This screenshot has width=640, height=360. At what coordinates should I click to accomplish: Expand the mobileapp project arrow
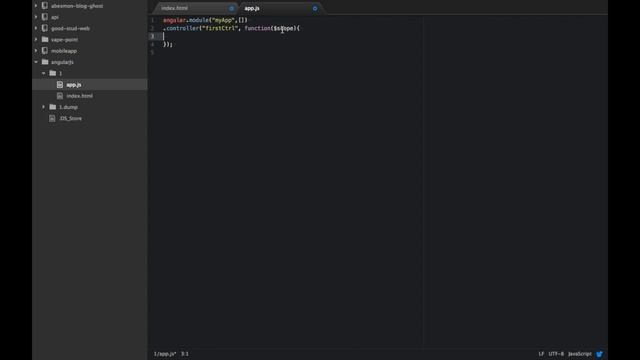point(36,51)
